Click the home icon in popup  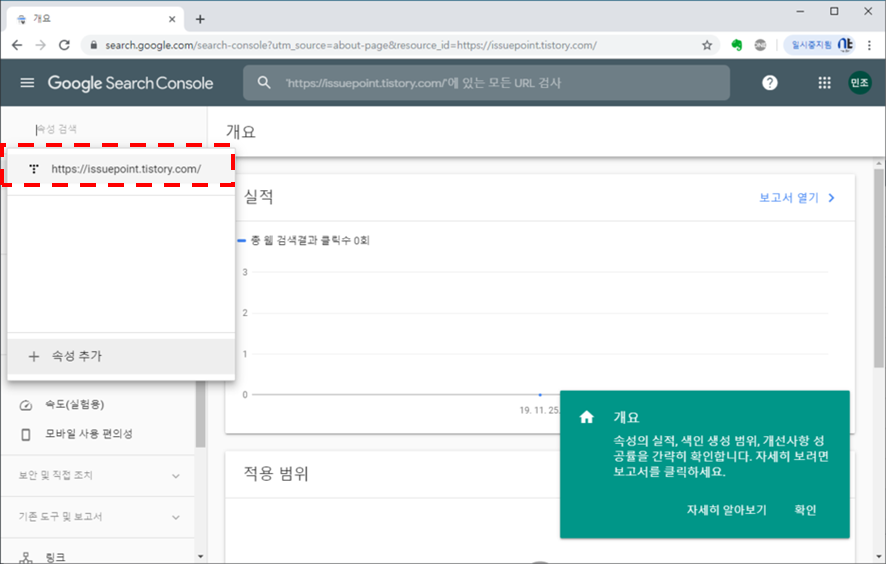coord(587,417)
